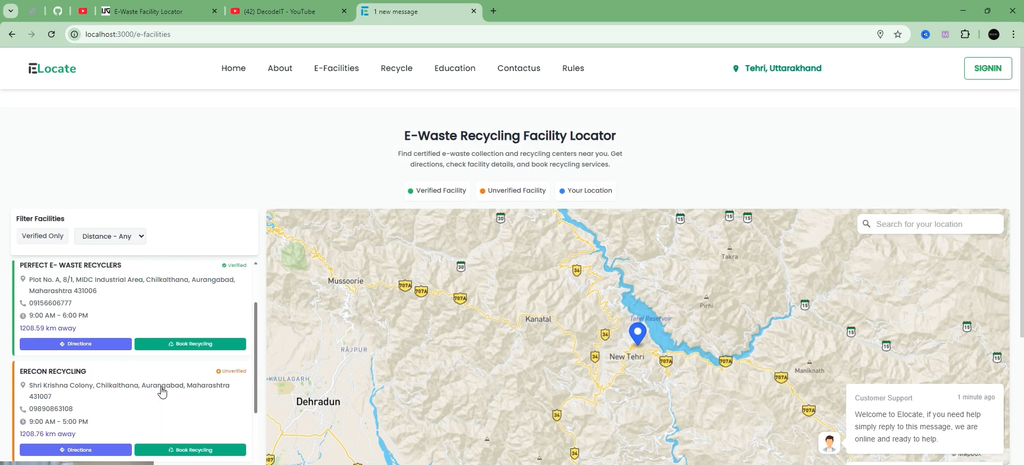Open the Home menu item
1024x465 pixels.
233,68
